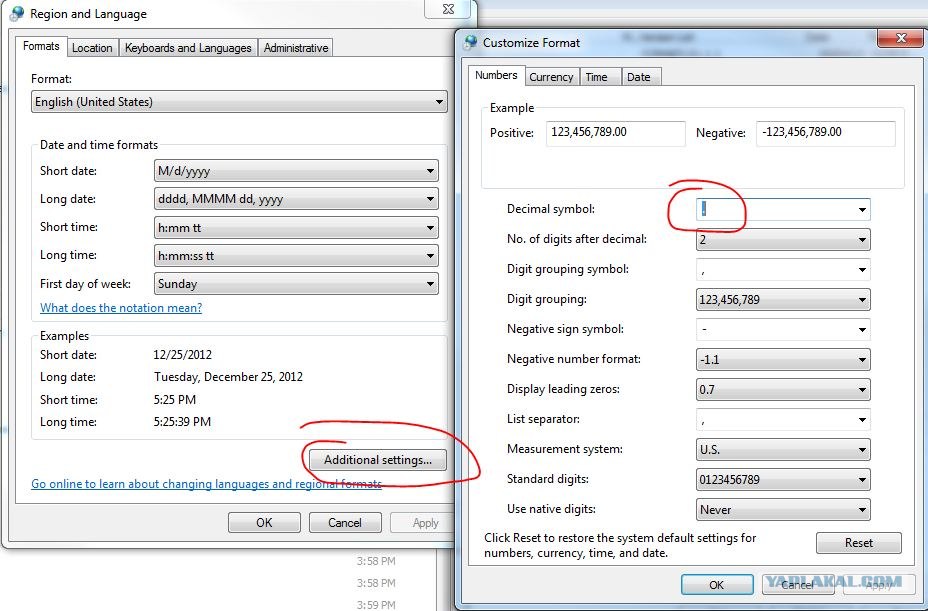Click Cancel in Region and Language dialog
Screen dimensions: 928x611
point(344,522)
